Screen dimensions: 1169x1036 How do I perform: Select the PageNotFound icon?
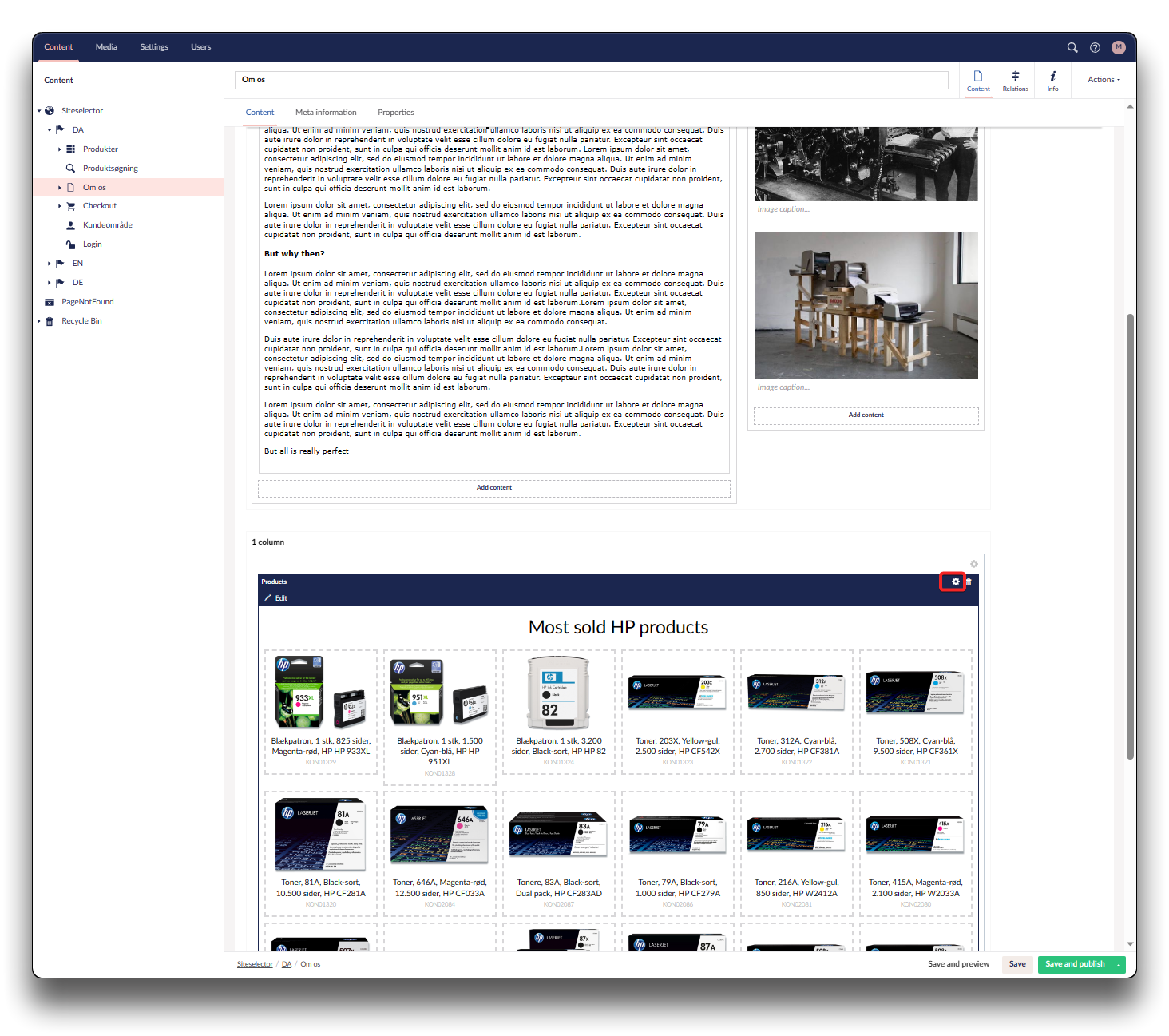(50, 302)
